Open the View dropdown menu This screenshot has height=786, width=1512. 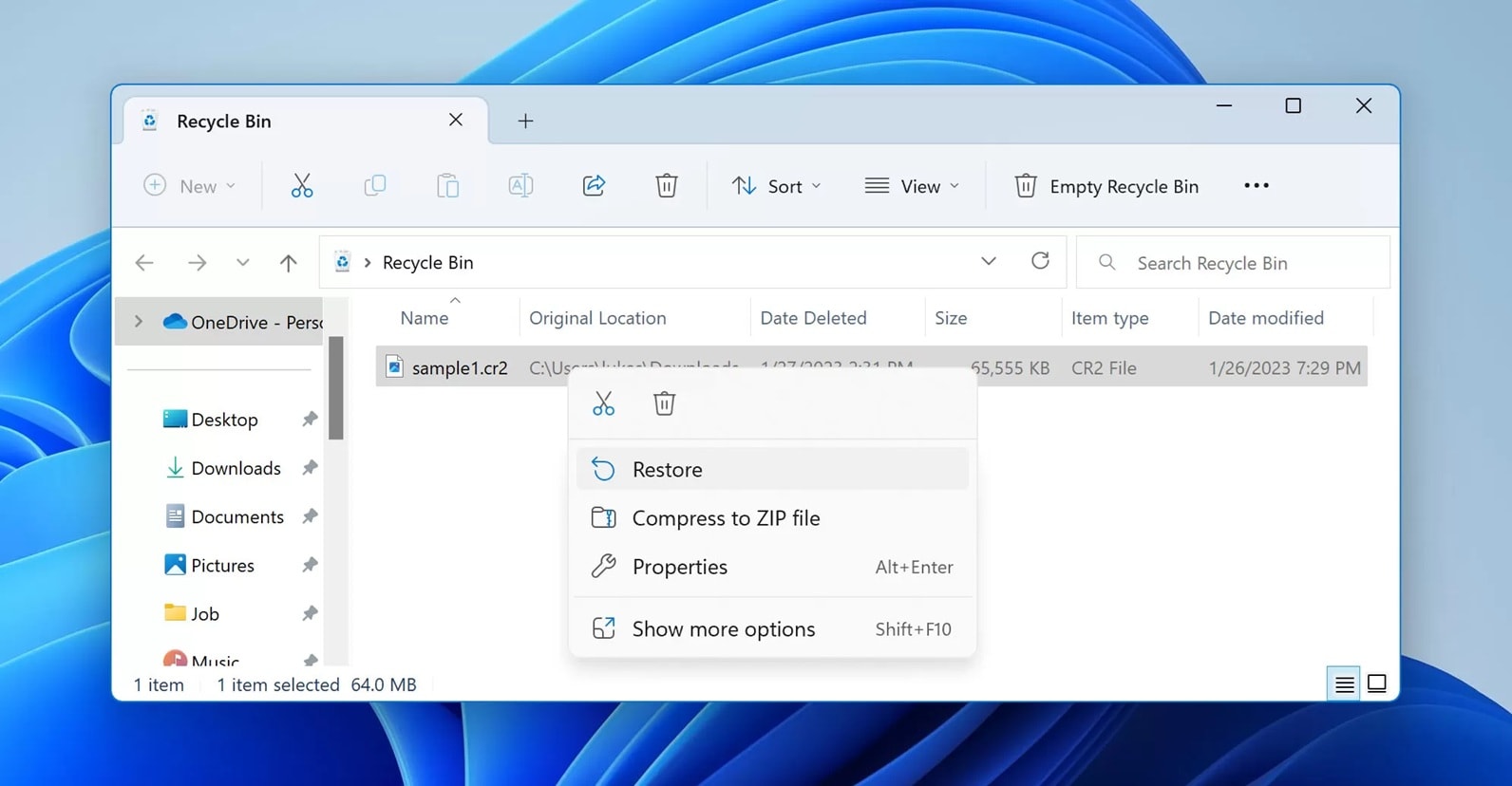click(912, 186)
